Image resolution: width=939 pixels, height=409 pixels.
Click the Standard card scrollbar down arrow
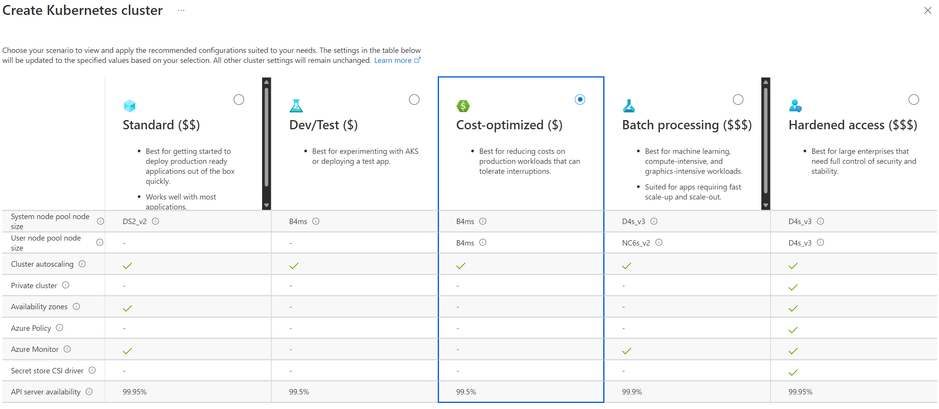coord(266,205)
